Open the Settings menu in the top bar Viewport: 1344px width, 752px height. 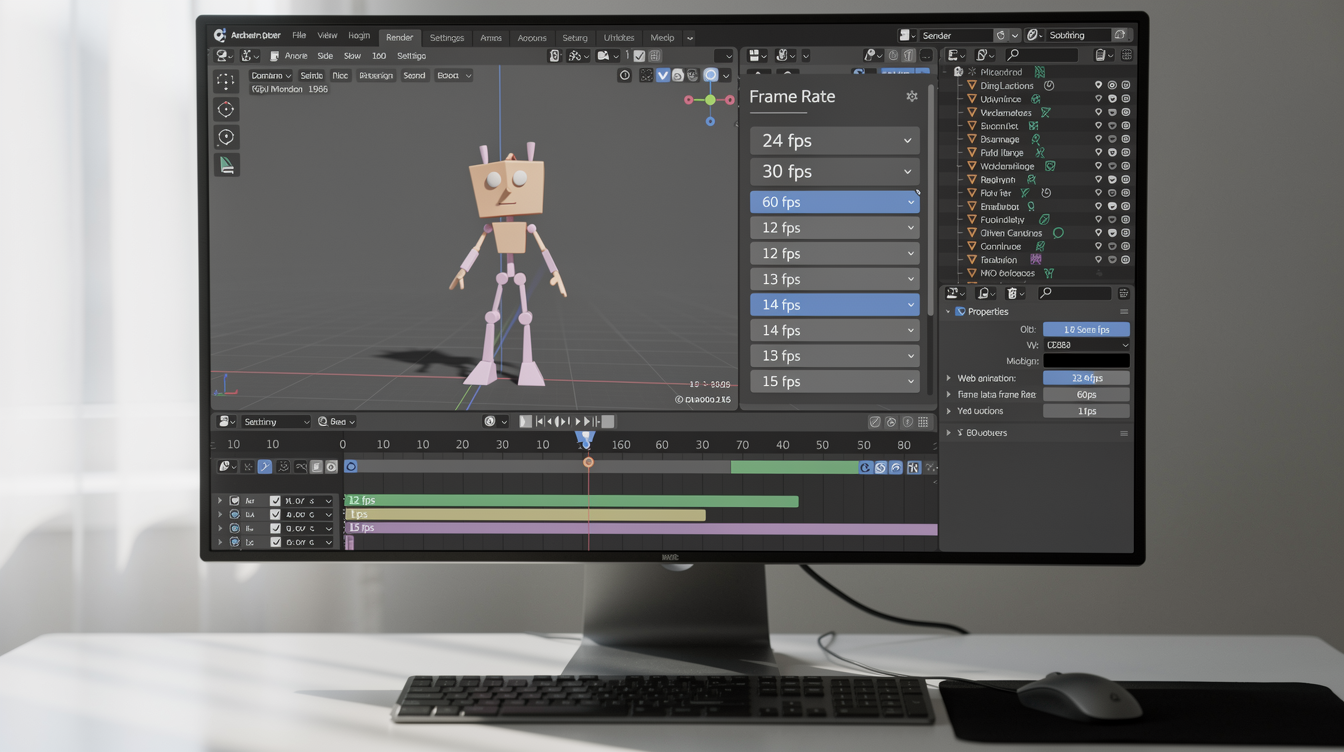coord(446,37)
